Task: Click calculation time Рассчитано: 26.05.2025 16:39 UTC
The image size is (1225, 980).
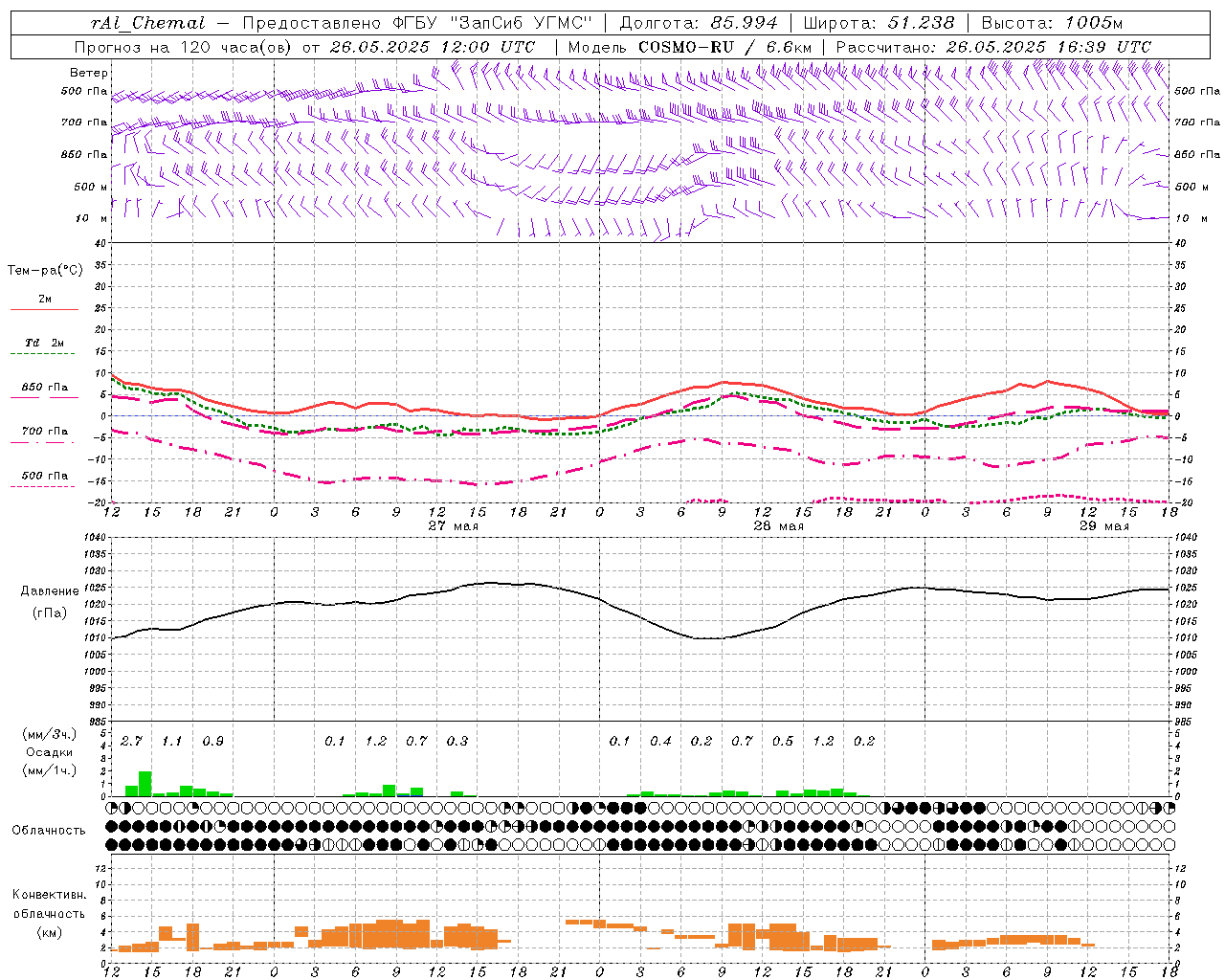Action: coord(993,47)
